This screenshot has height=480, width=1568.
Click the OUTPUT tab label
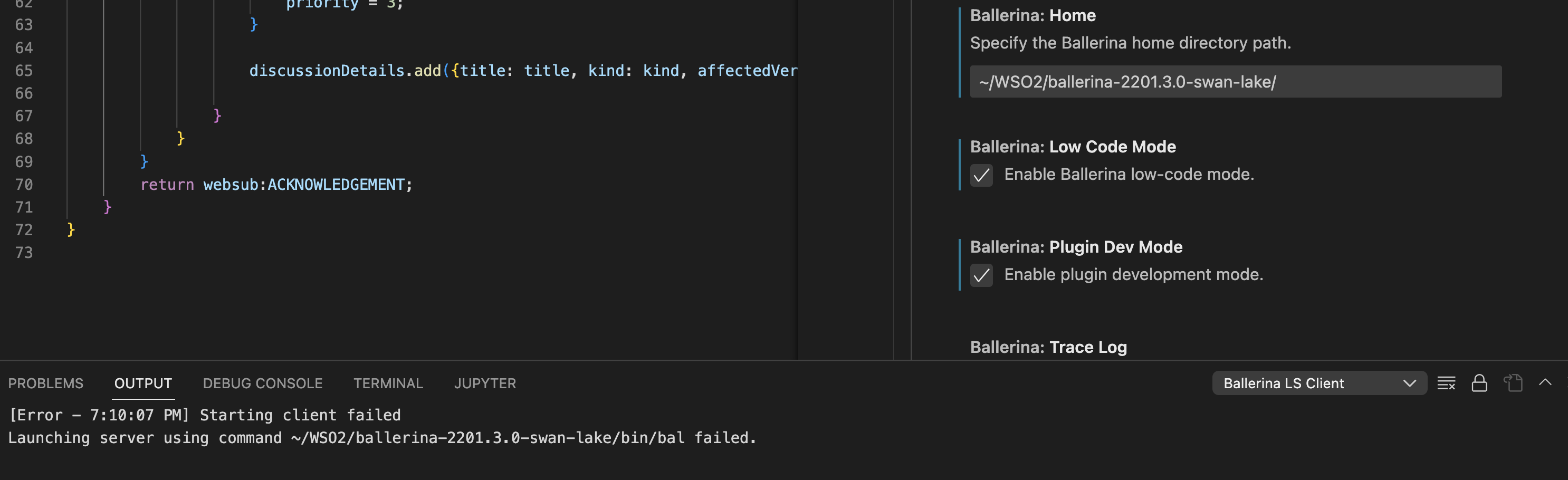[142, 382]
